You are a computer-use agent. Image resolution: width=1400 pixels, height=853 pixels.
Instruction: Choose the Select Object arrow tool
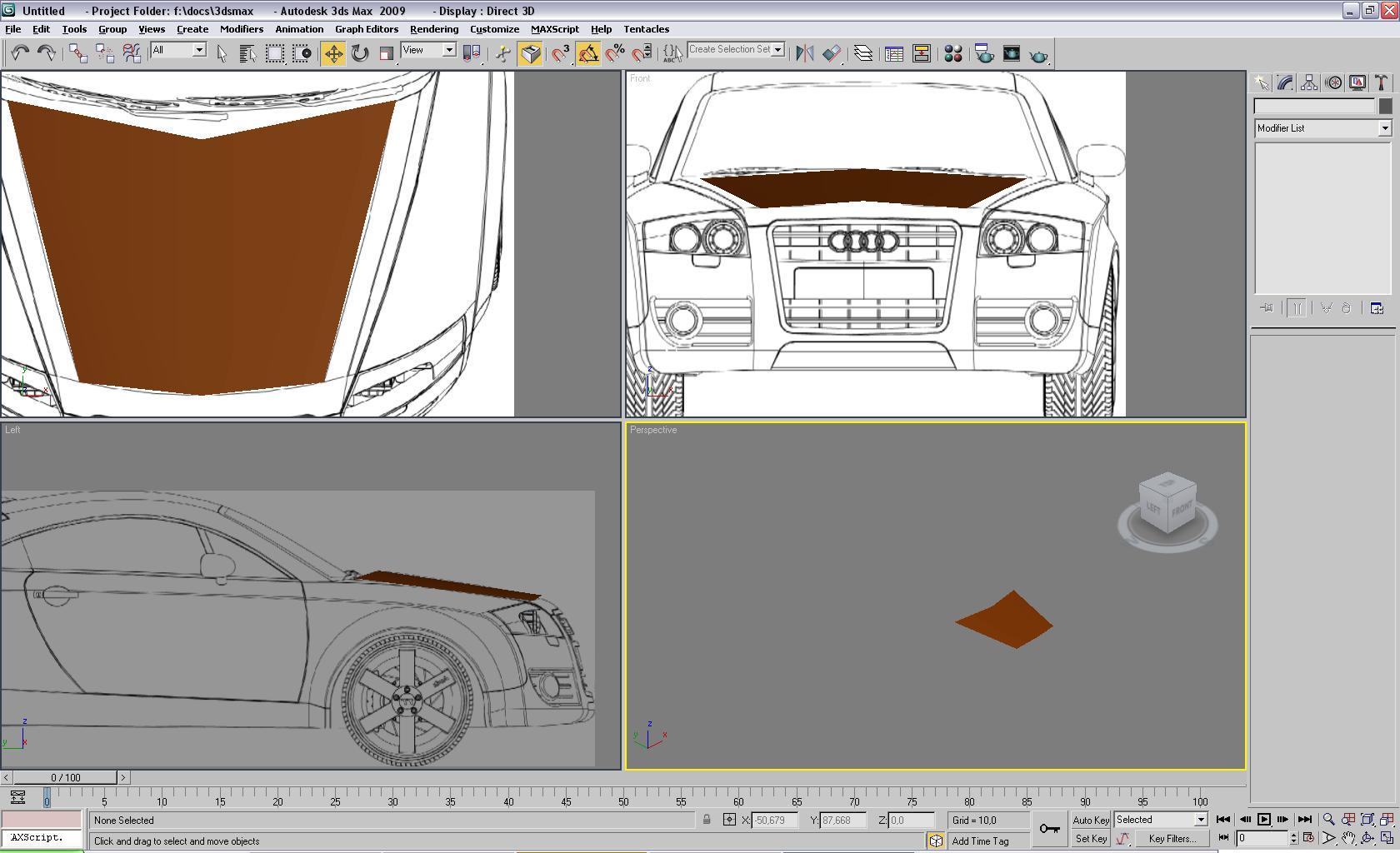coord(222,53)
